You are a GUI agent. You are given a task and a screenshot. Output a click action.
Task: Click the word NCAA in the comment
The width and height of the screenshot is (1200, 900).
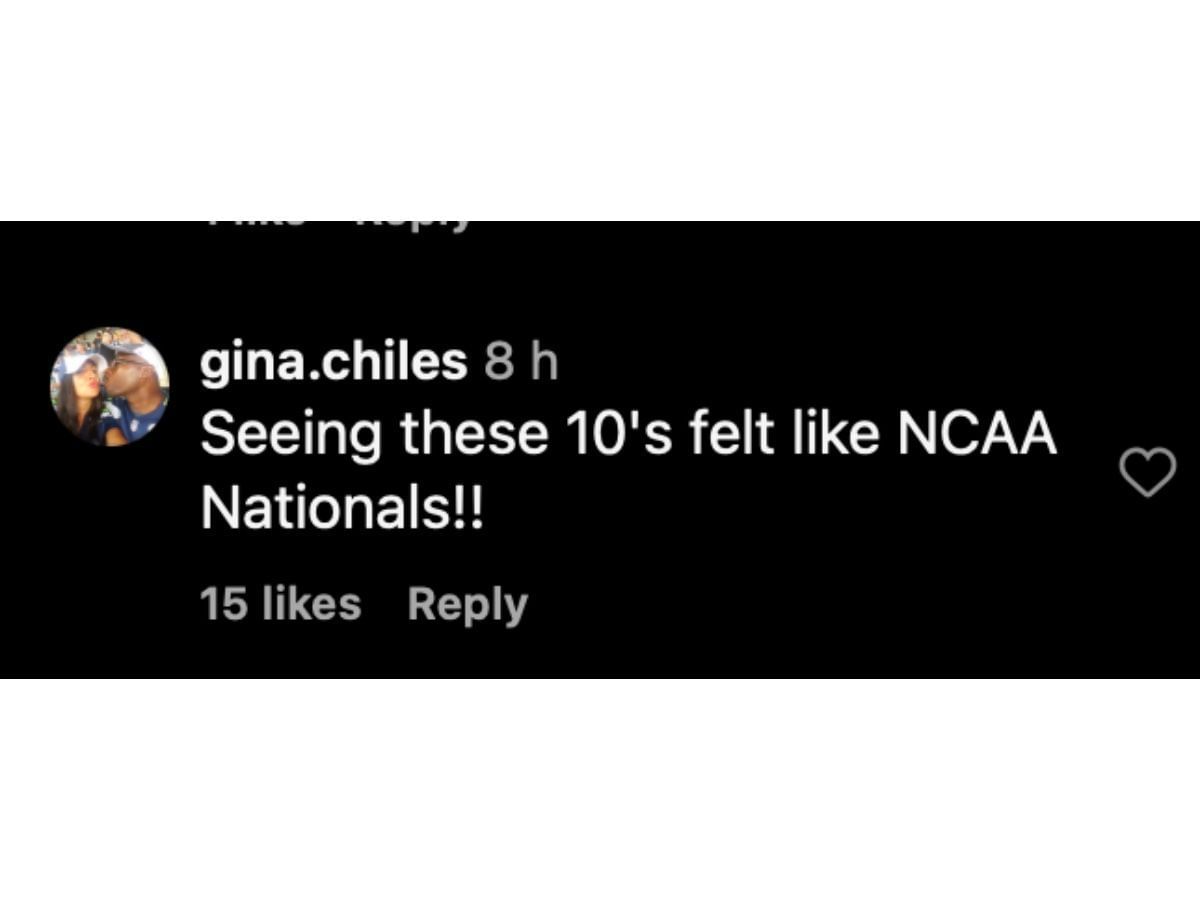[977, 436]
